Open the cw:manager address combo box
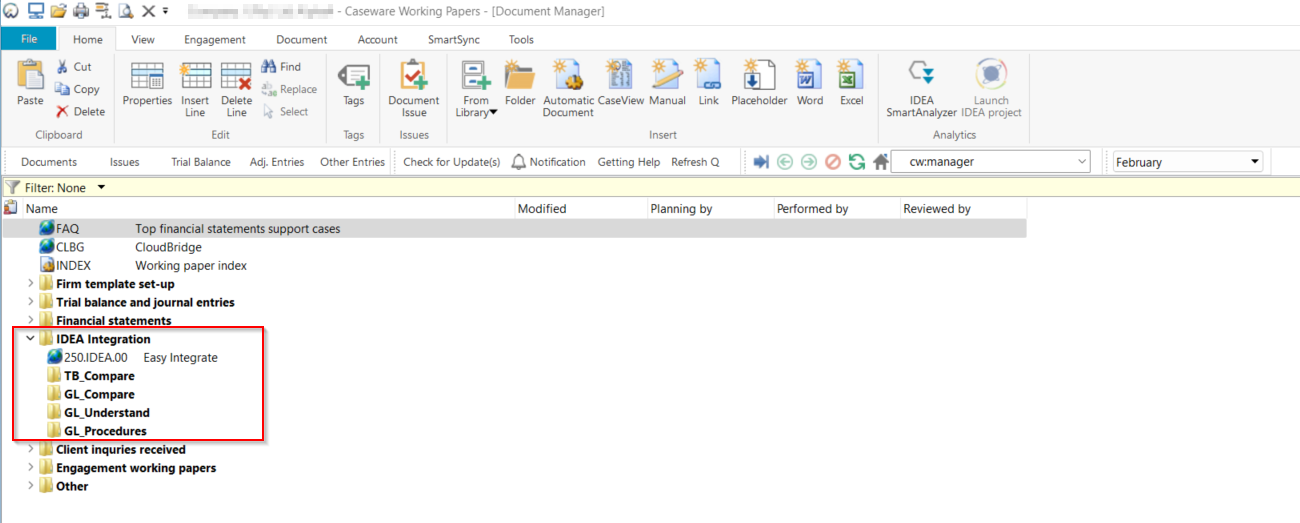 coord(990,162)
